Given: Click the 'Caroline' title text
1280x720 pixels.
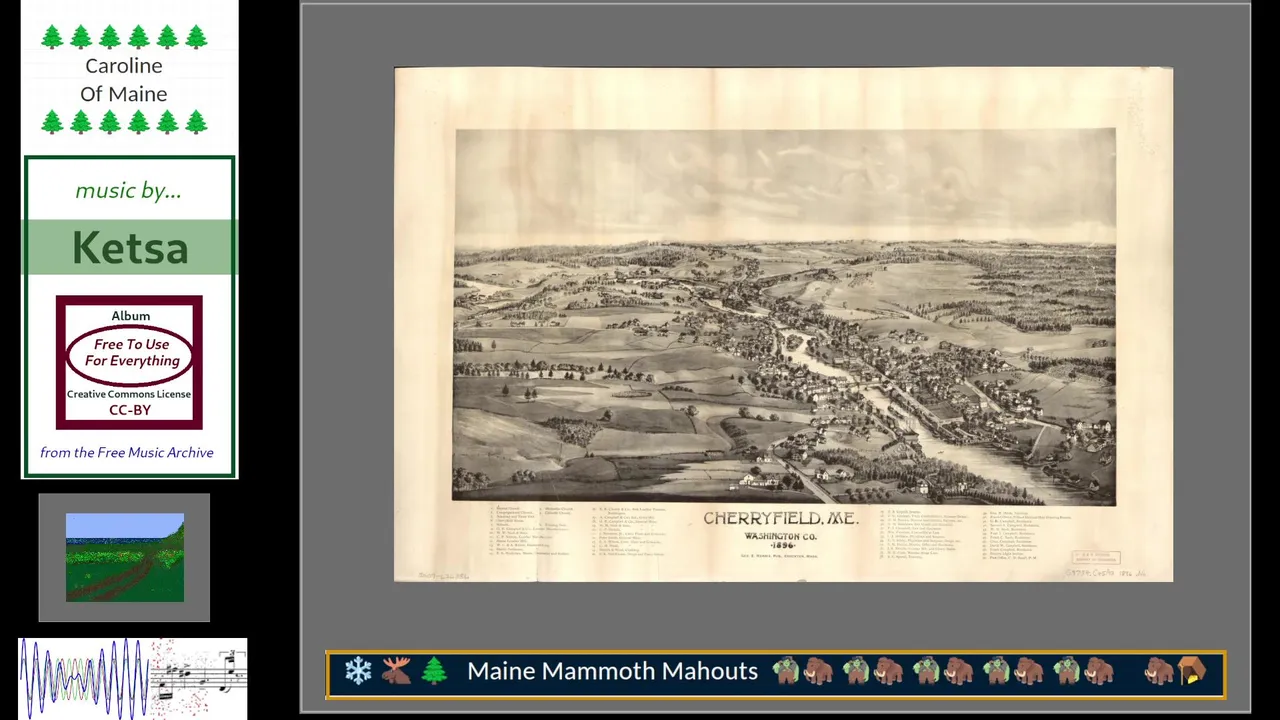Looking at the screenshot, I should pyautogui.click(x=124, y=66).
